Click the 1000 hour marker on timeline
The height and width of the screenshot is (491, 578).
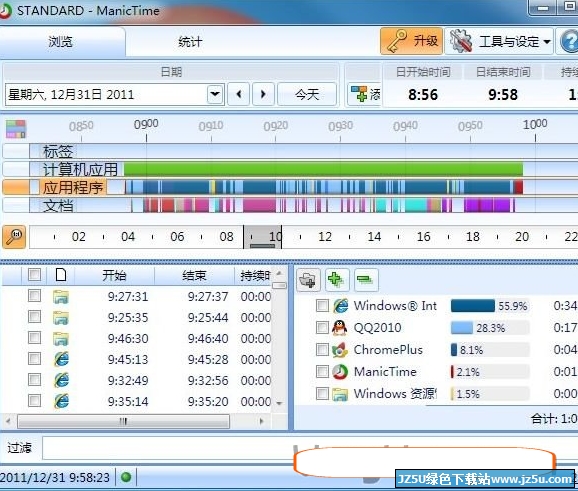(535, 124)
